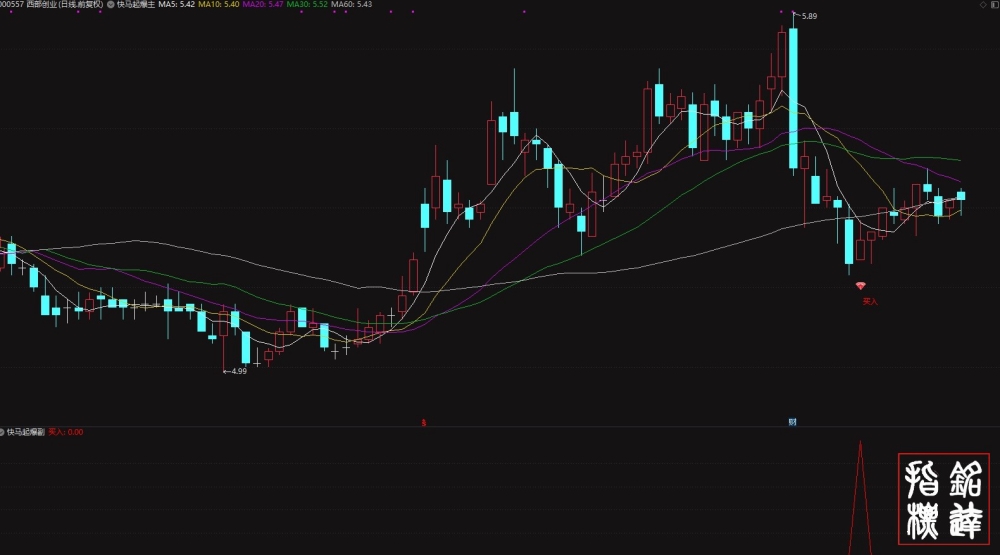Click the 买入: 0.00 value readout
This screenshot has width=1000, height=555.
66,432
